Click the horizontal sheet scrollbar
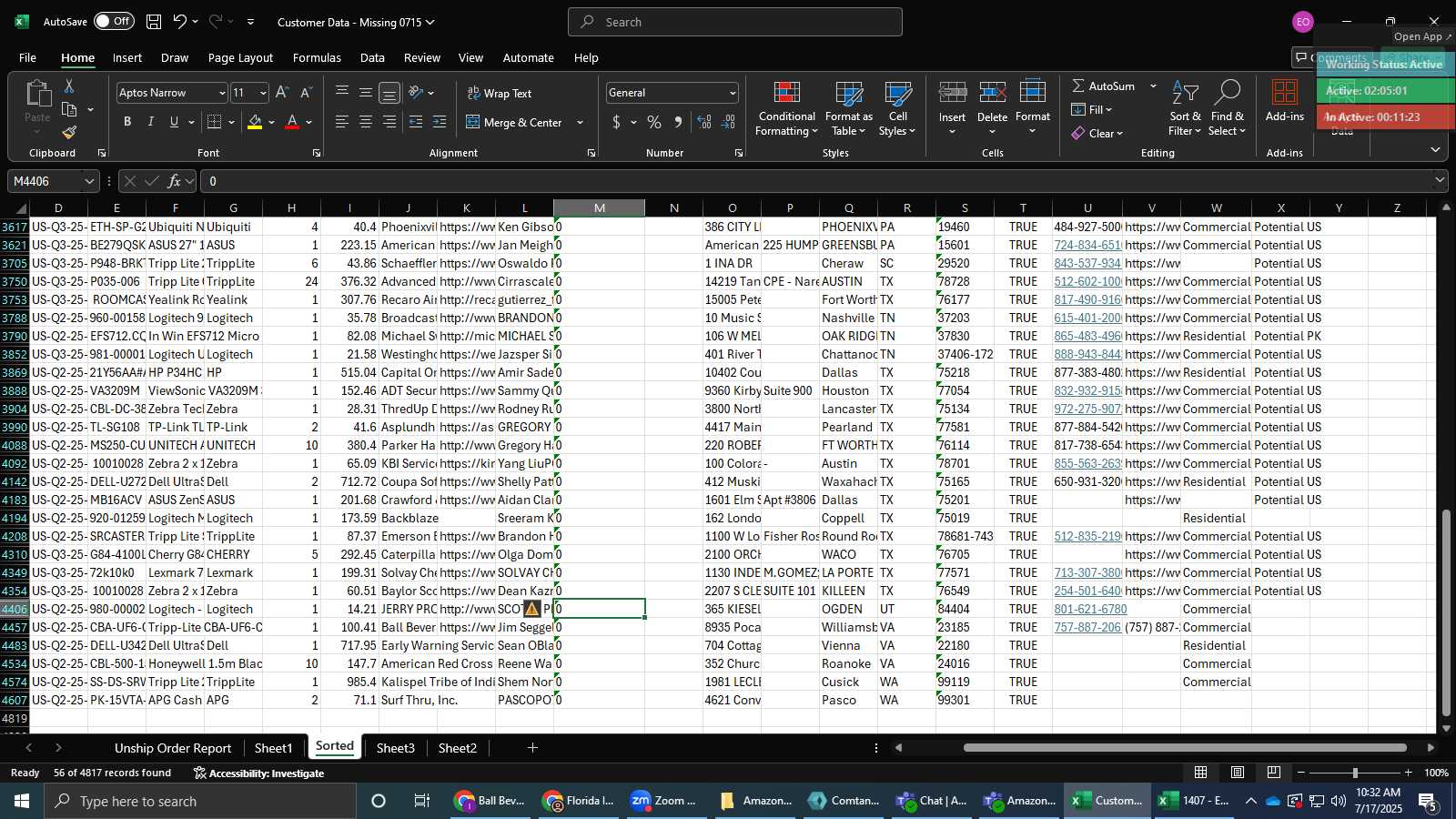The image size is (1456, 819). tap(1185, 748)
